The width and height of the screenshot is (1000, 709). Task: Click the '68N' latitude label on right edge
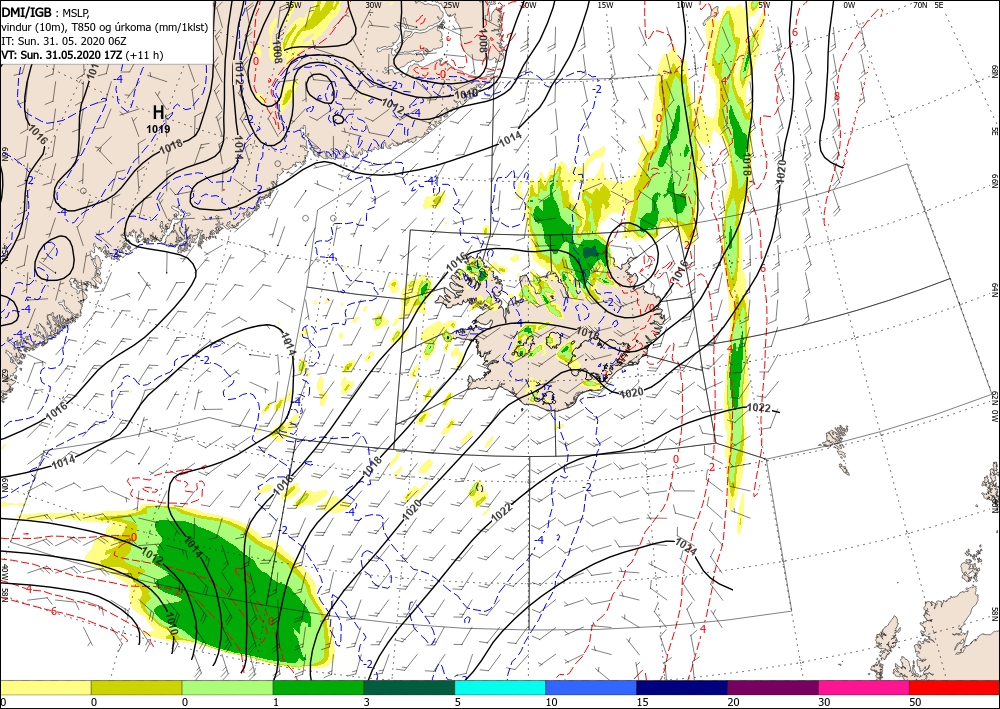click(x=995, y=71)
